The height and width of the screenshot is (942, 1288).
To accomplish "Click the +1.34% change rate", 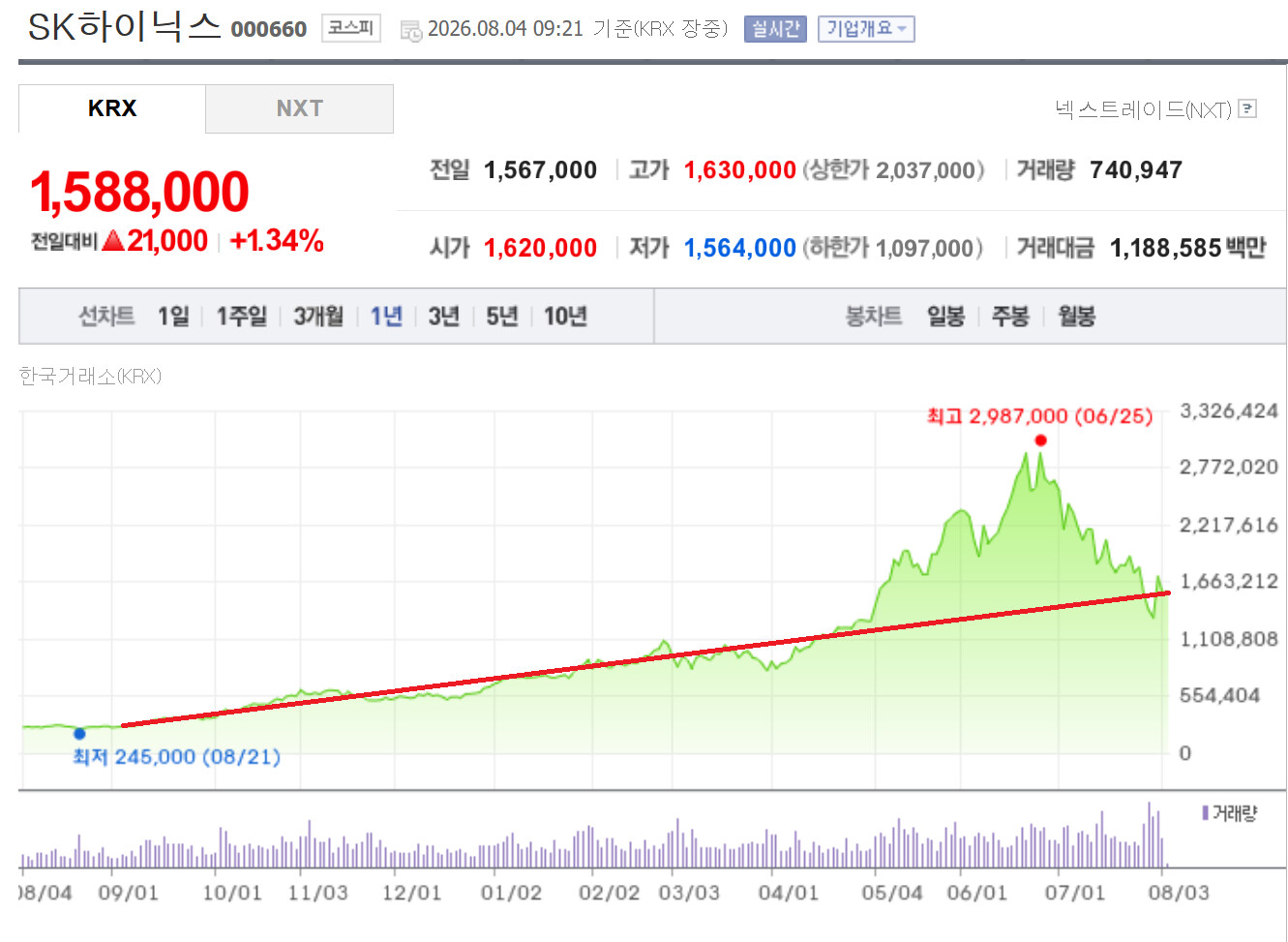I will (277, 241).
